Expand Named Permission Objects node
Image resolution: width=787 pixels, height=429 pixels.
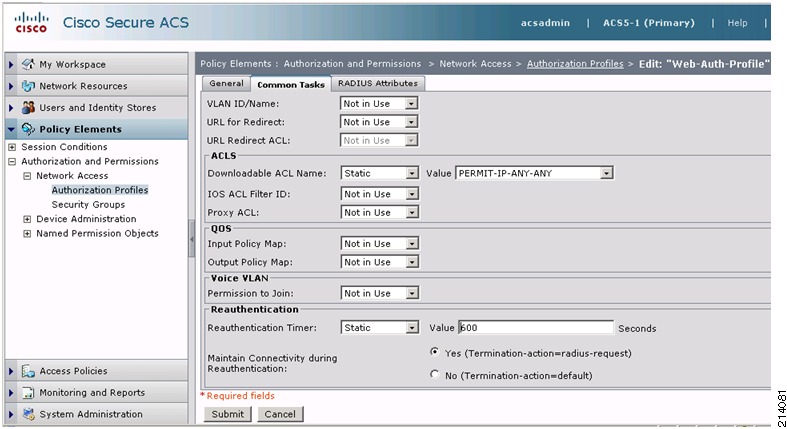coord(27,234)
